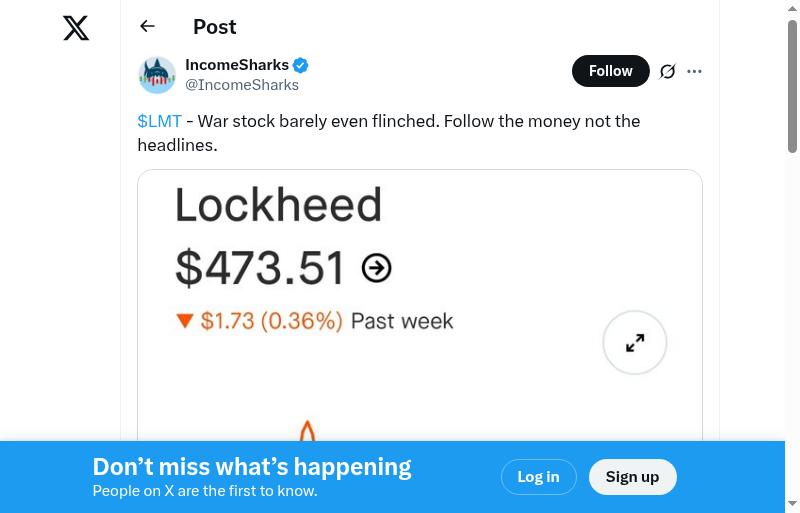Open the IncomeSharks profile avatar

point(157,75)
